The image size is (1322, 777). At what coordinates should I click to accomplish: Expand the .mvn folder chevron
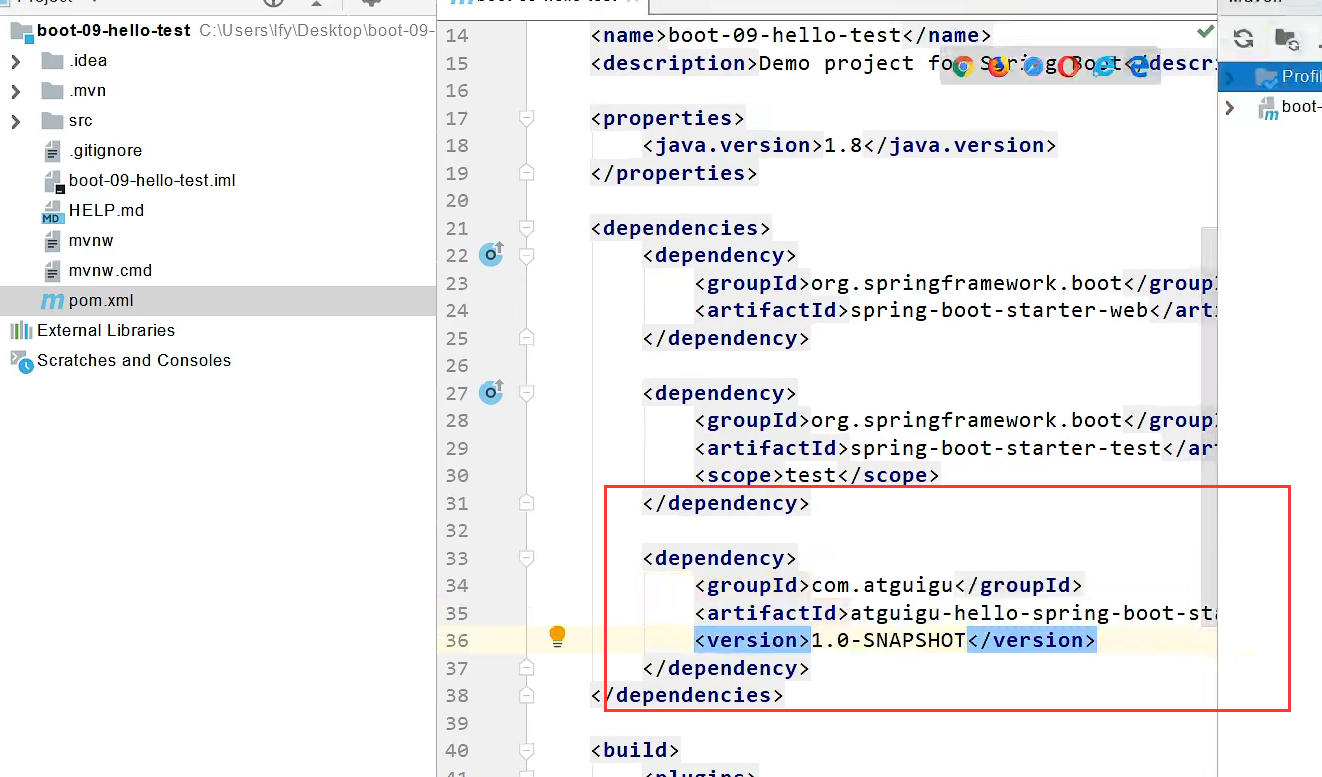click(15, 91)
